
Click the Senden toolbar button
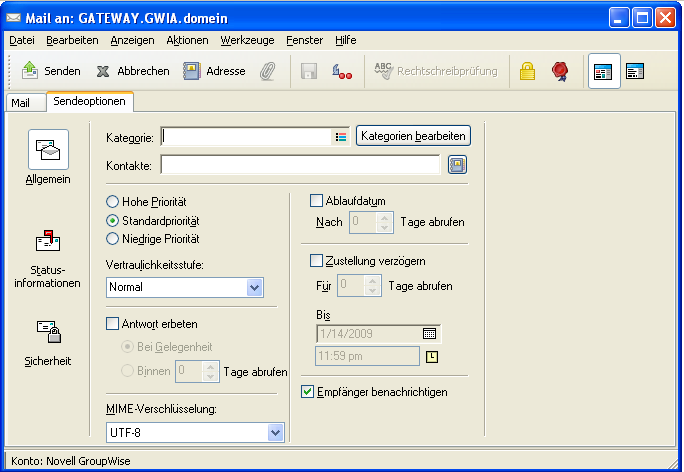tap(51, 71)
